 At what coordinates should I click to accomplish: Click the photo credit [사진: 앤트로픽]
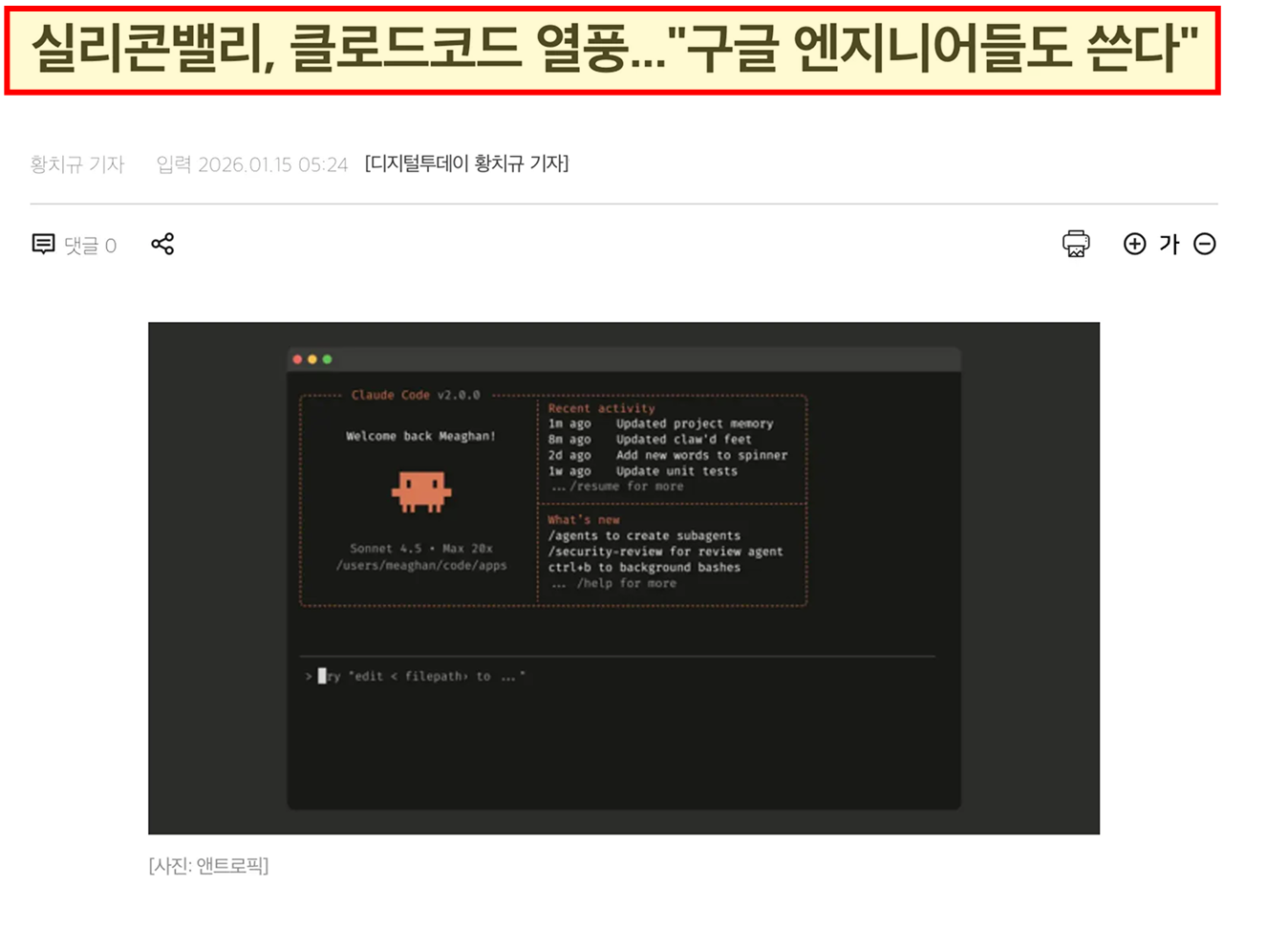click(208, 866)
